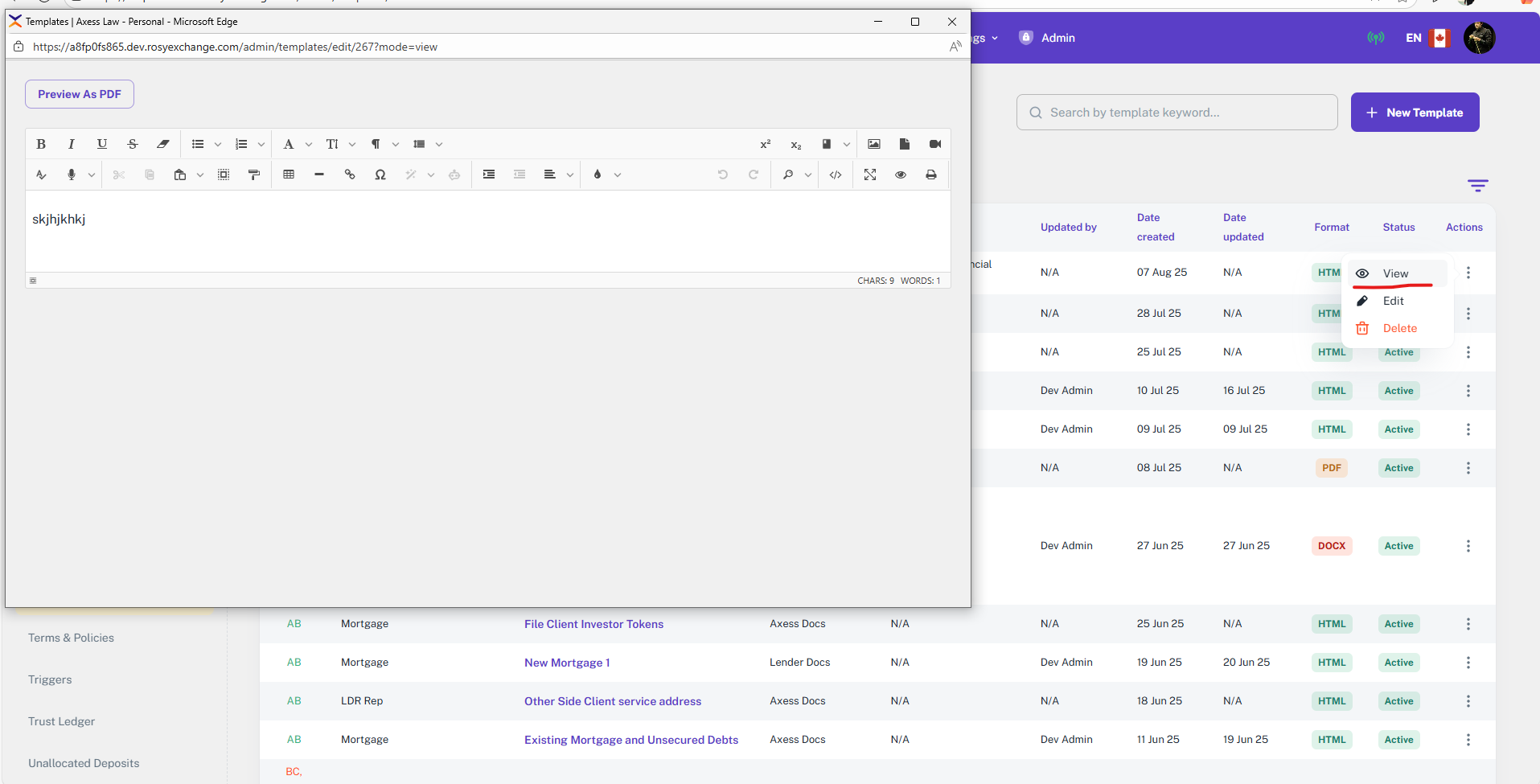This screenshot has width=1540, height=784.
Task: Toggle underline formatting in the editor
Action: pyautogui.click(x=102, y=144)
